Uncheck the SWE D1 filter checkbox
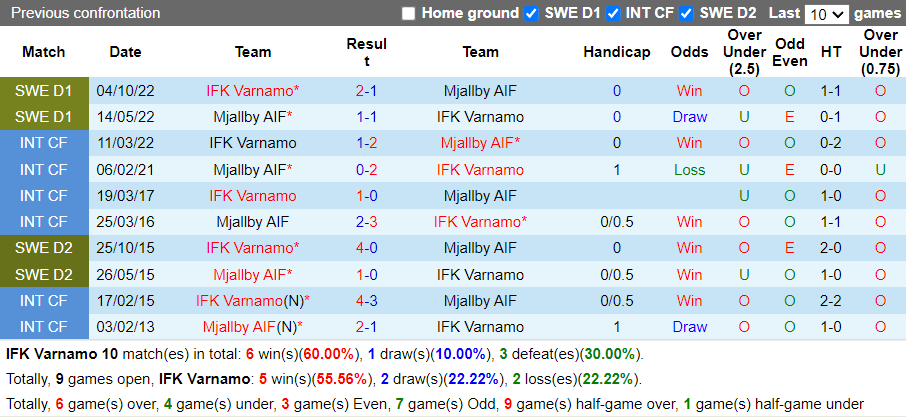The image size is (906, 417). [531, 14]
